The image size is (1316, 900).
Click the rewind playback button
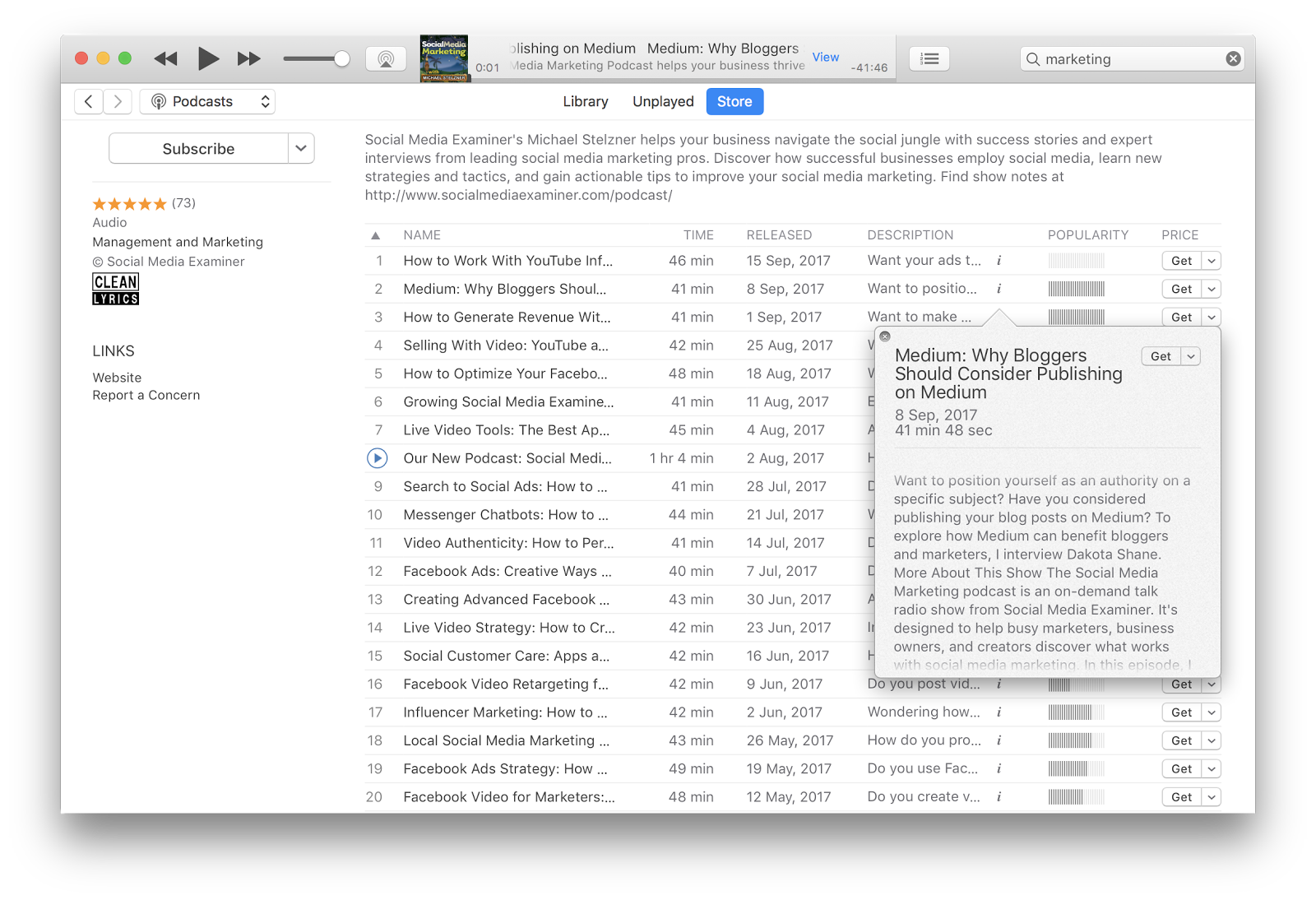(165, 58)
